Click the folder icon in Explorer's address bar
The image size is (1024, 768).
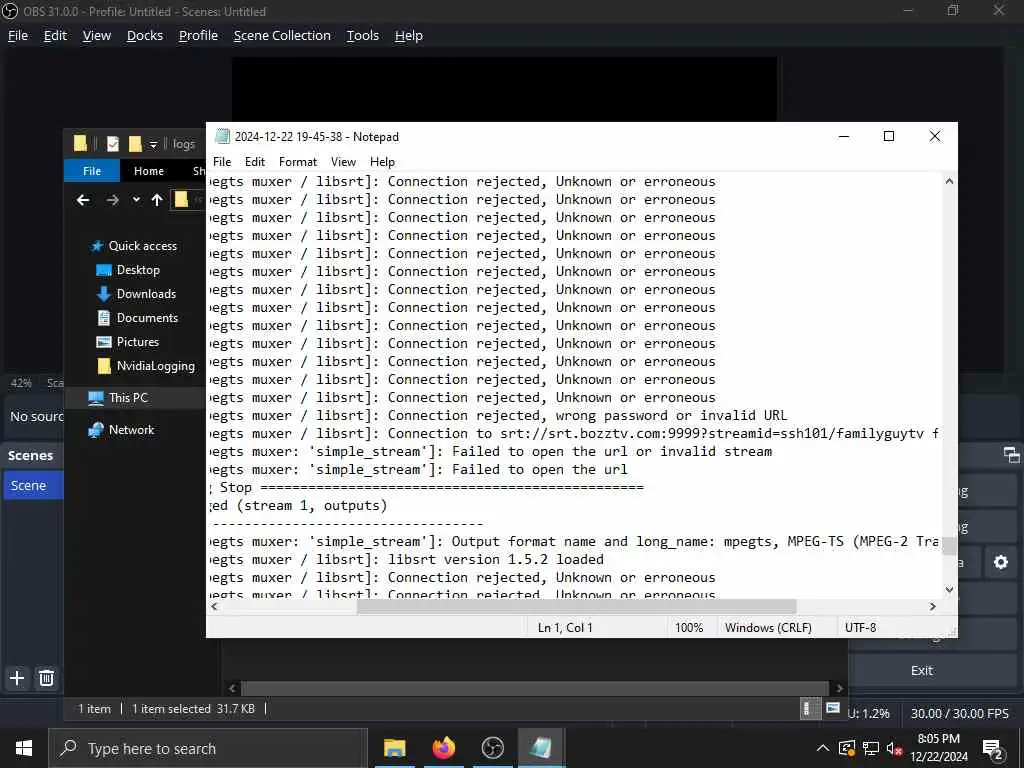pyautogui.click(x=182, y=200)
